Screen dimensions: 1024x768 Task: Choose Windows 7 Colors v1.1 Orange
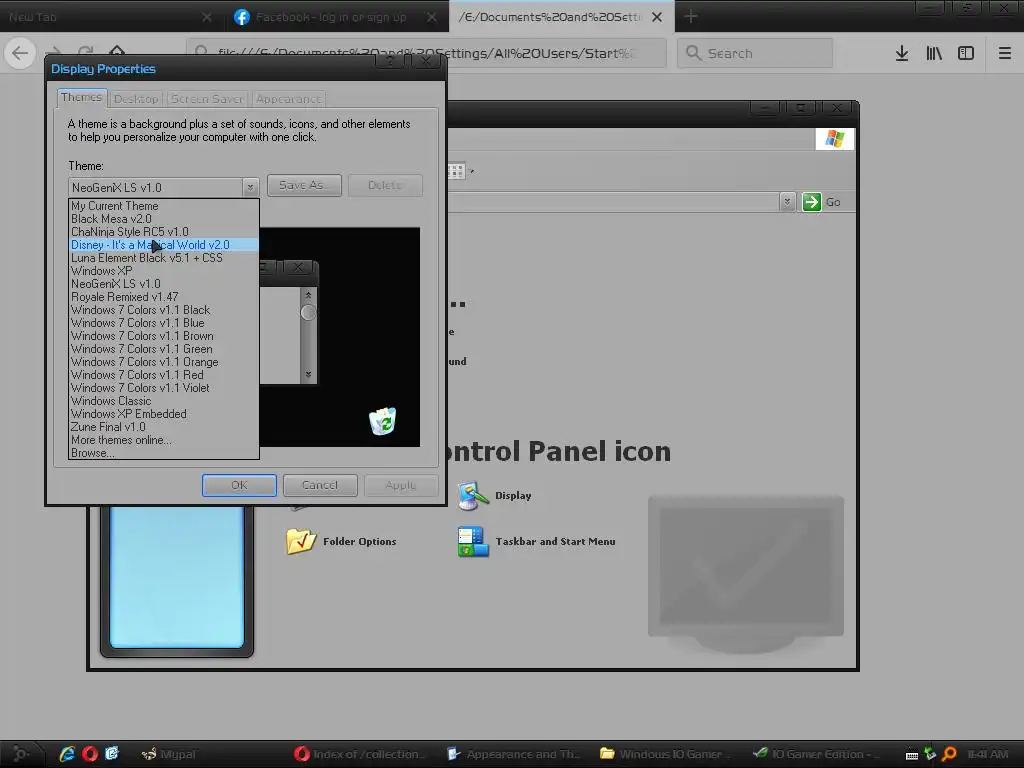(x=164, y=362)
